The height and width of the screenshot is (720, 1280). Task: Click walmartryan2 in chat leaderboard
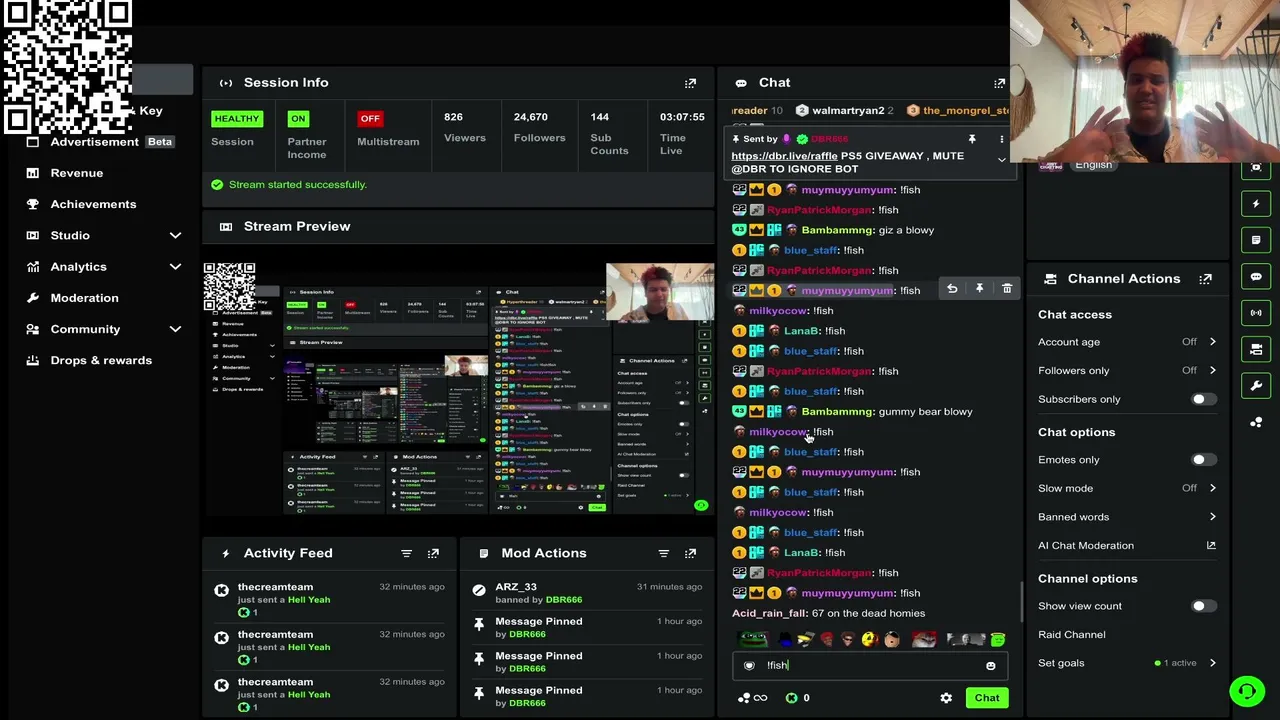pyautogui.click(x=848, y=111)
